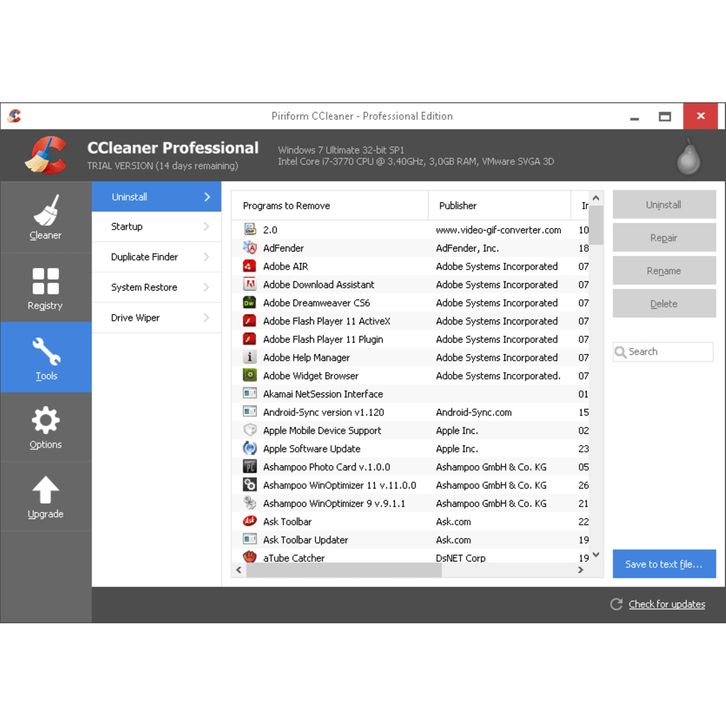Screen dimensions: 726x726
Task: Select the Registry grid icon
Action: tap(45, 281)
